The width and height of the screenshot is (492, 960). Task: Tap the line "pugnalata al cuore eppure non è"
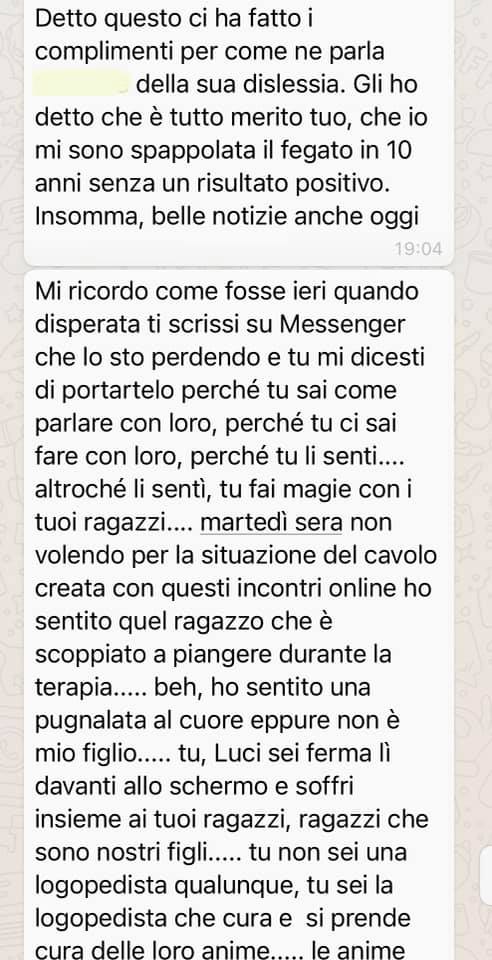click(x=217, y=721)
